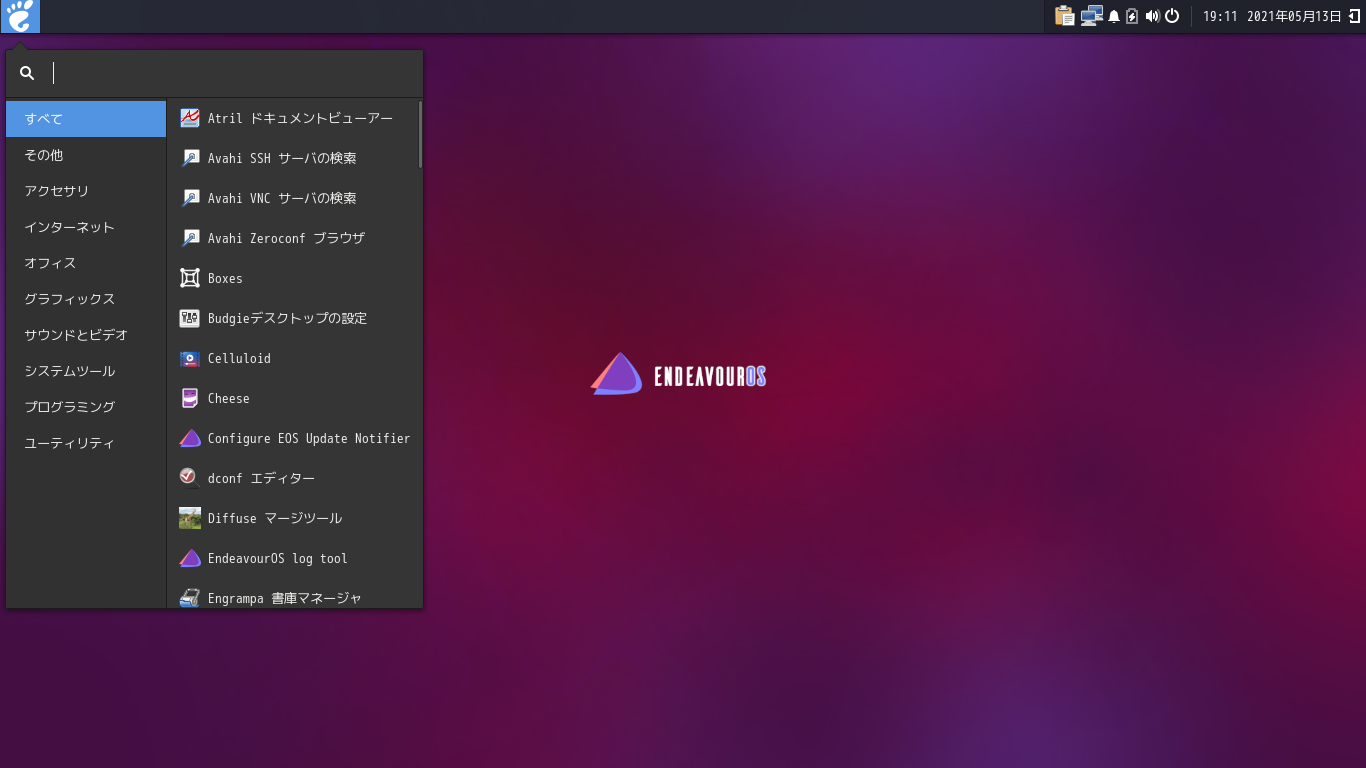
Task: Switch to the グラフィックス category
Action: point(86,299)
